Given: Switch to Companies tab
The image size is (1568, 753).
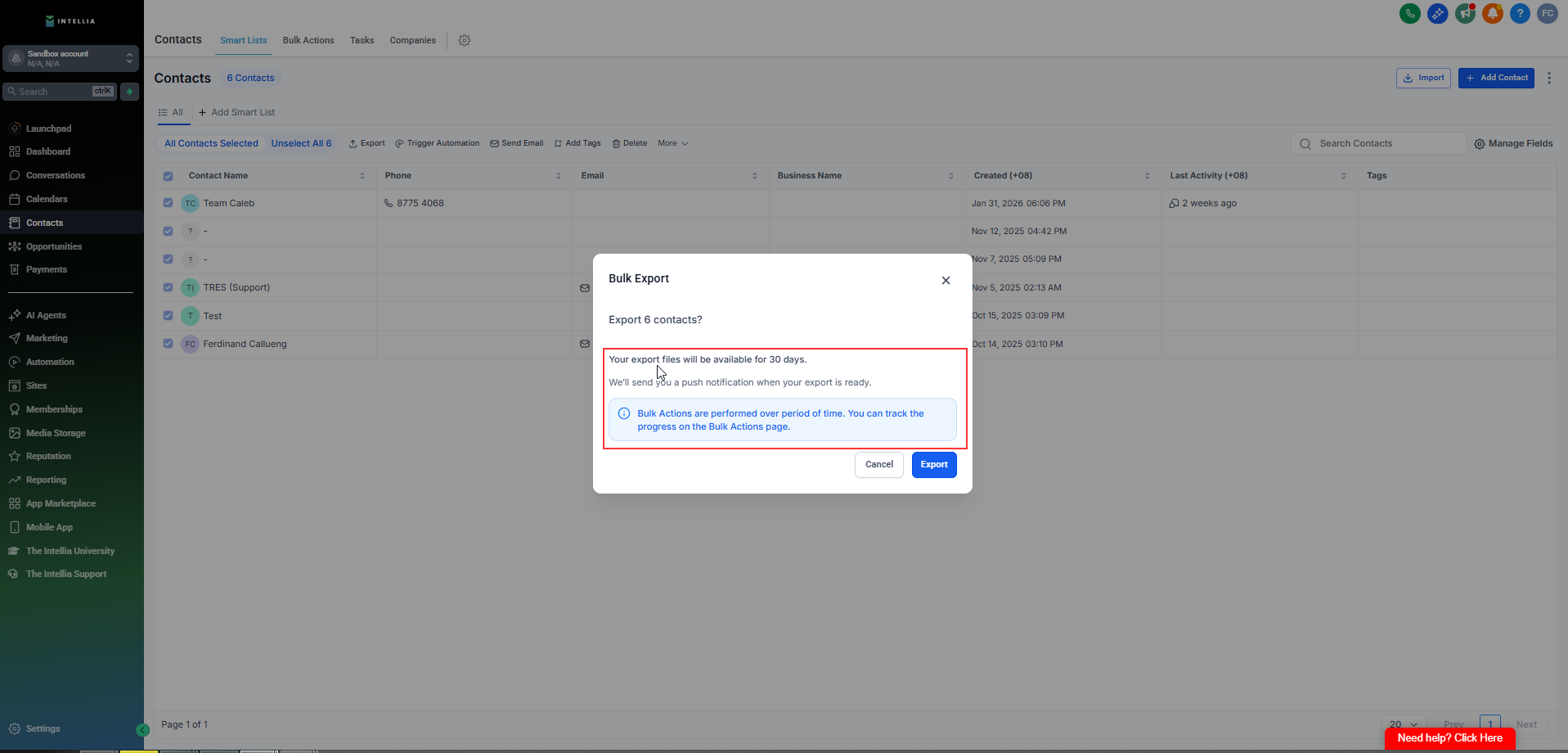Looking at the screenshot, I should point(413,40).
